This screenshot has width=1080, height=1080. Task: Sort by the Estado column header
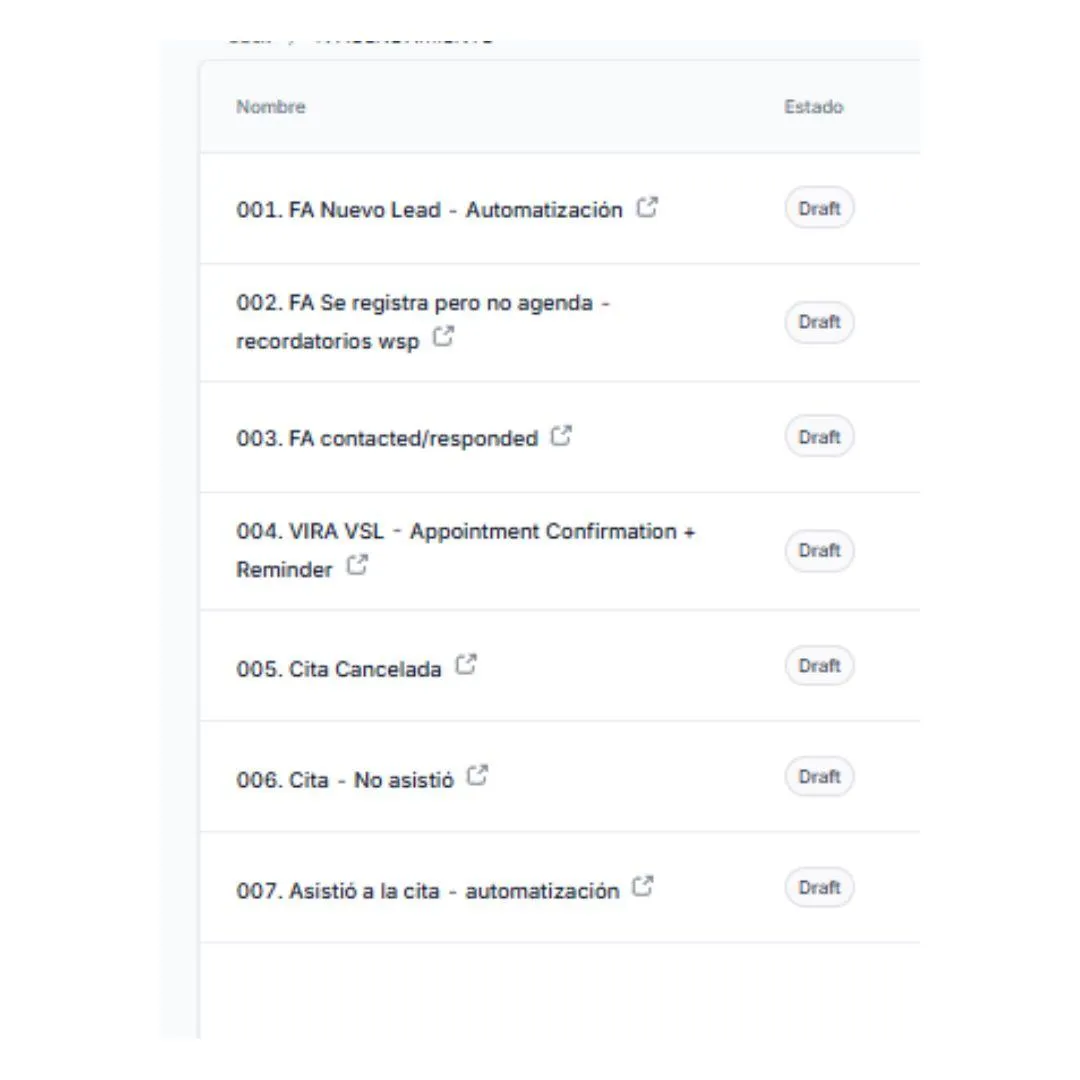813,107
